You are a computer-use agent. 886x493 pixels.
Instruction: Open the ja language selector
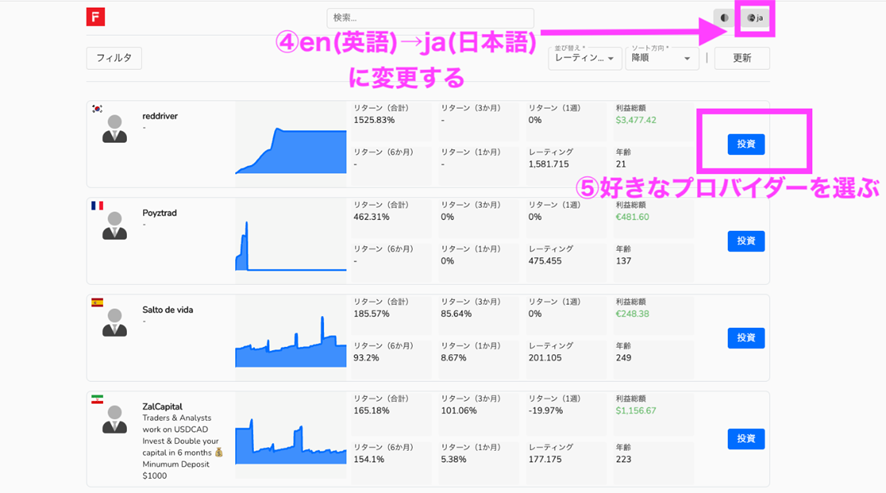click(x=755, y=18)
